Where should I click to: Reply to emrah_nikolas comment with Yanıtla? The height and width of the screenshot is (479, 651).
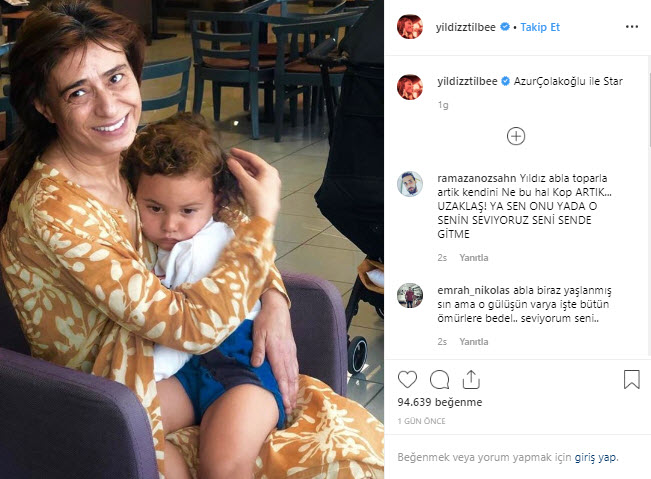[x=474, y=342]
